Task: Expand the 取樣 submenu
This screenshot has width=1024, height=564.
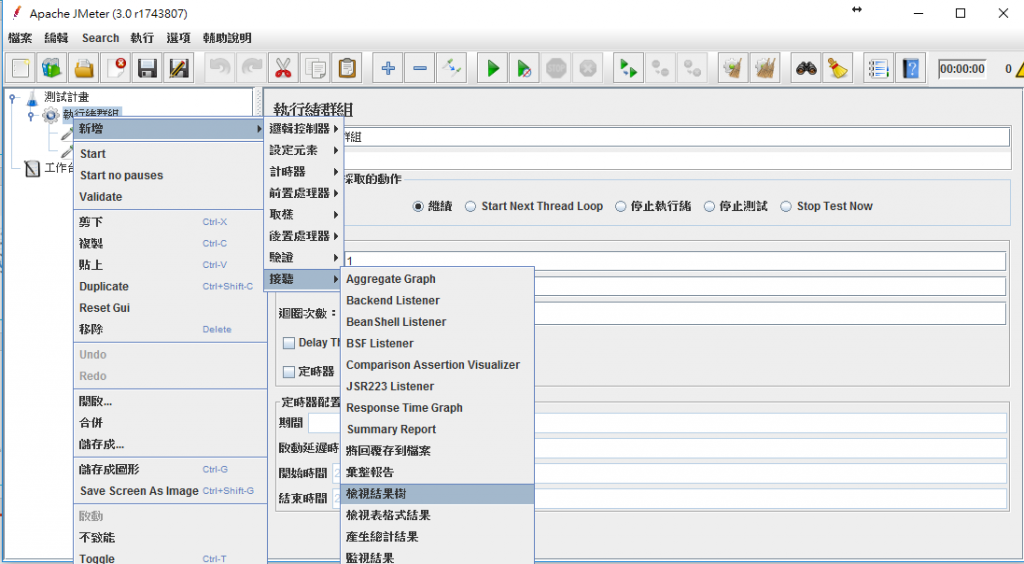Action: [304, 215]
